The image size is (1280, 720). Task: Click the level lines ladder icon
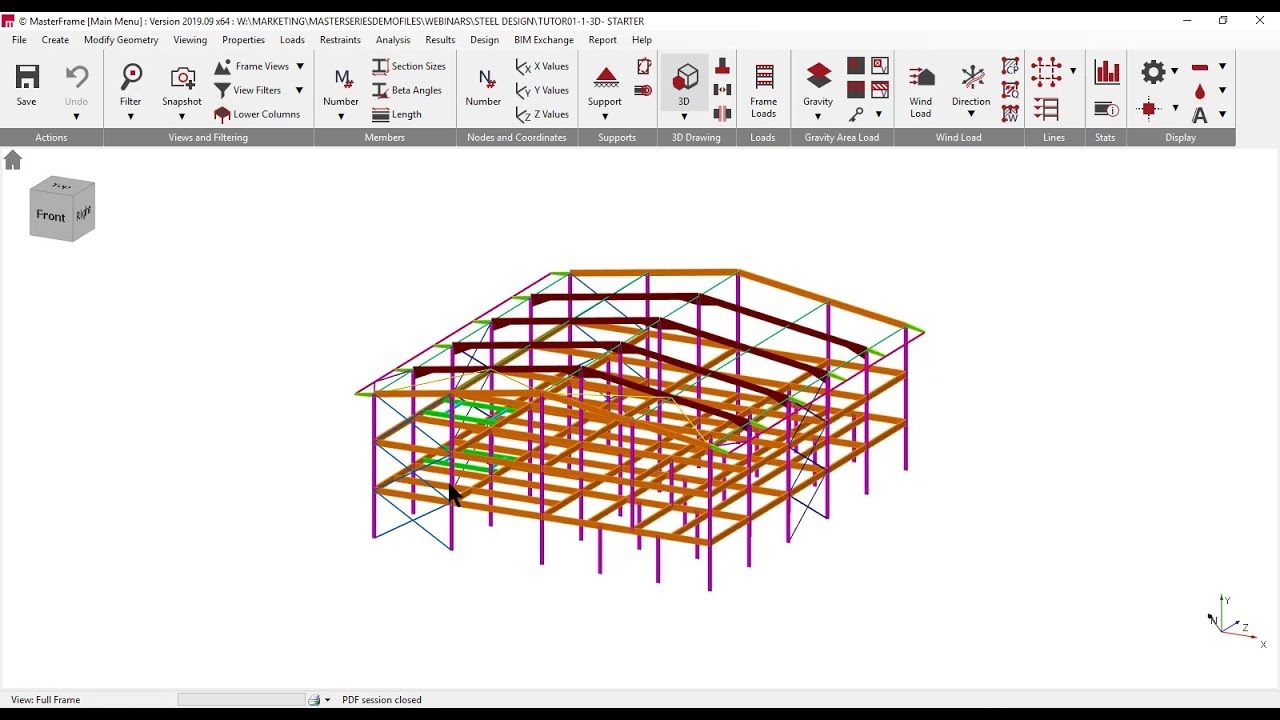[1046, 109]
